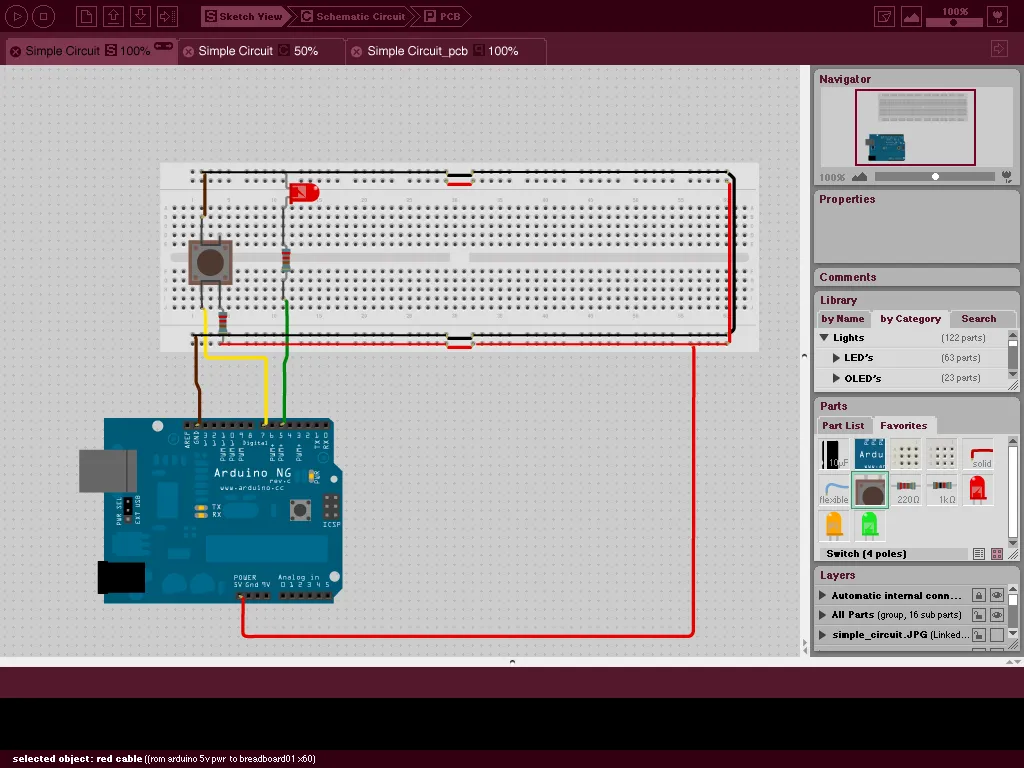Screen dimensions: 1024x768
Task: Click the play button in top toolbar
Action: point(16,16)
